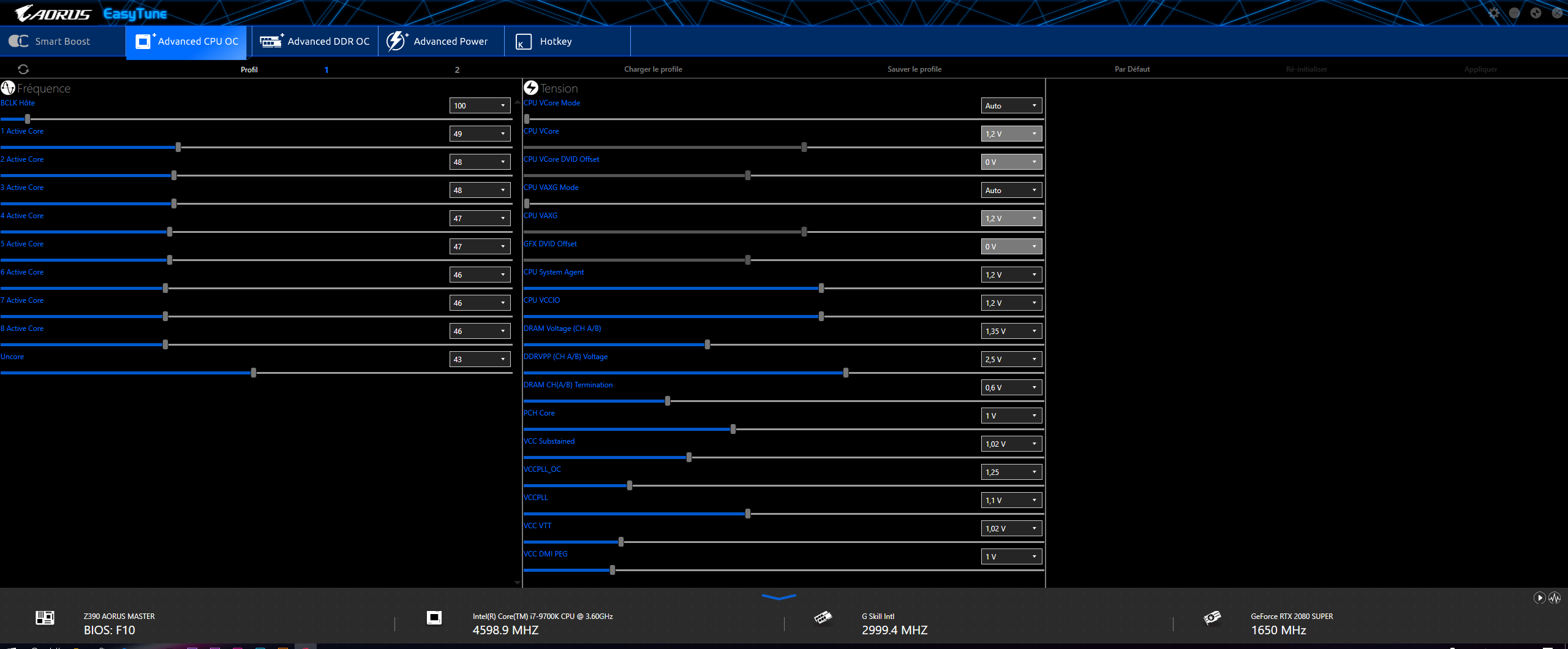1568x649 pixels.
Task: Click the Hotkey keyboard-key icon
Action: pos(524,42)
